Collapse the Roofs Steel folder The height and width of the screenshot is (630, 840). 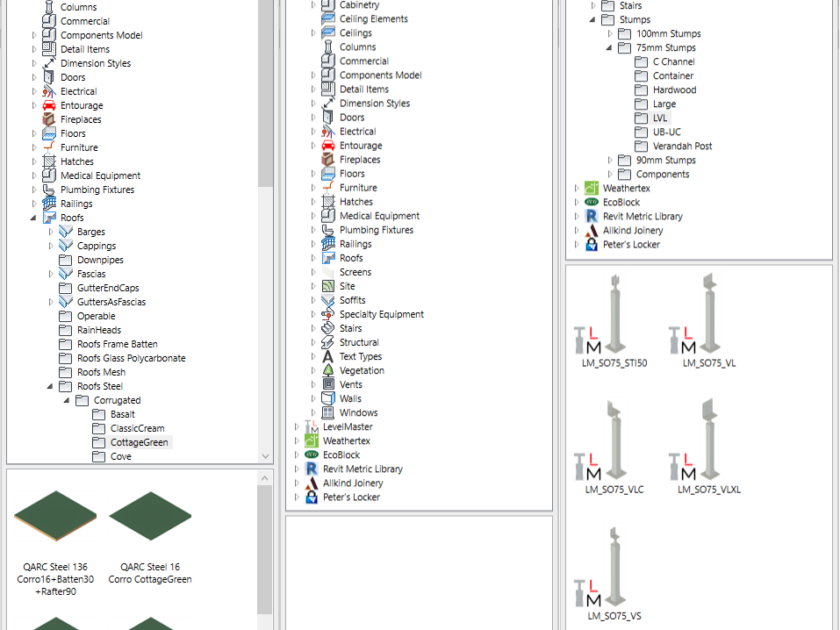pos(51,386)
